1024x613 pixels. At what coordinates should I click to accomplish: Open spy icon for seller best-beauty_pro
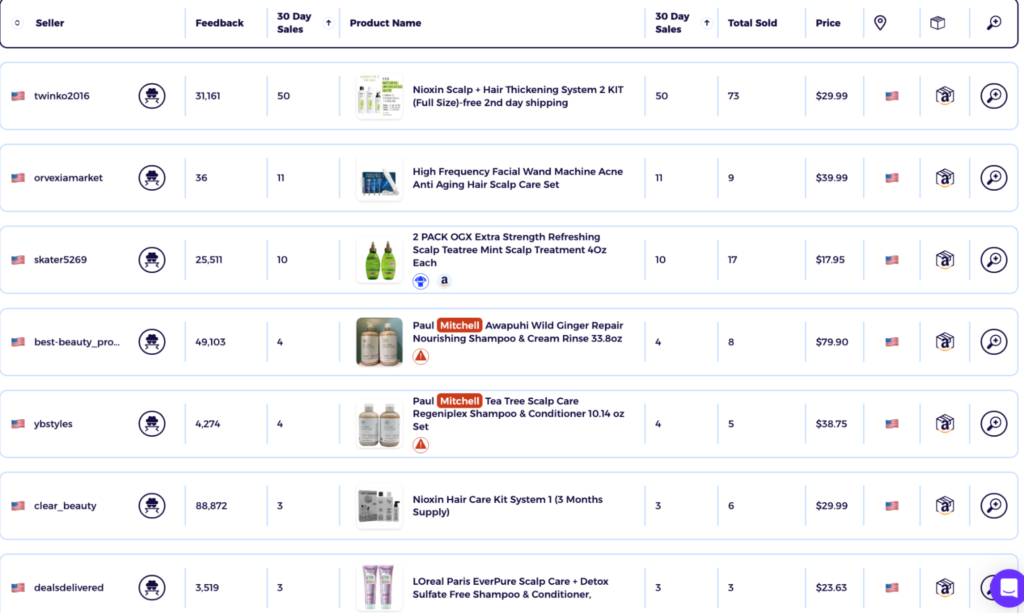tap(152, 341)
